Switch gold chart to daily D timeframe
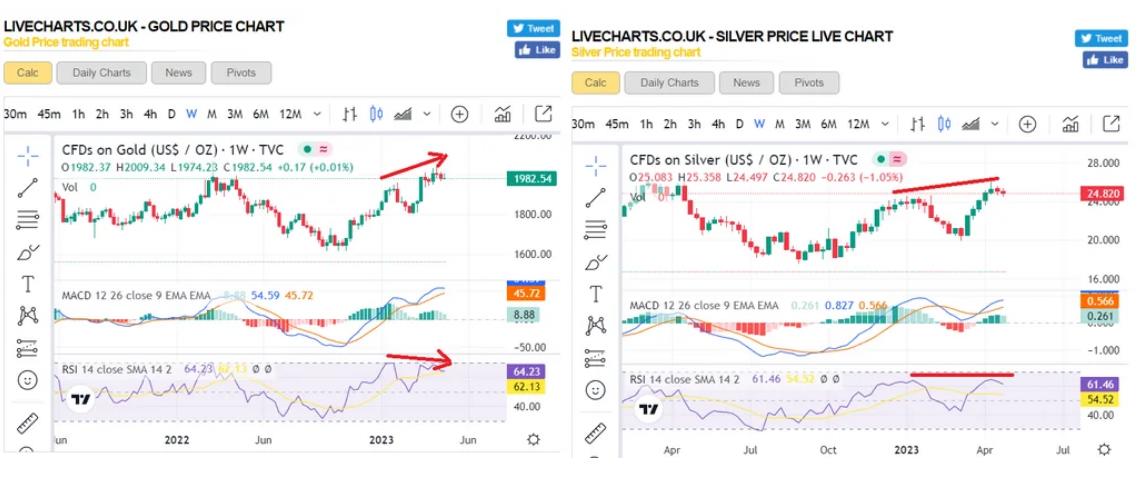The width and height of the screenshot is (1142, 483). (172, 114)
